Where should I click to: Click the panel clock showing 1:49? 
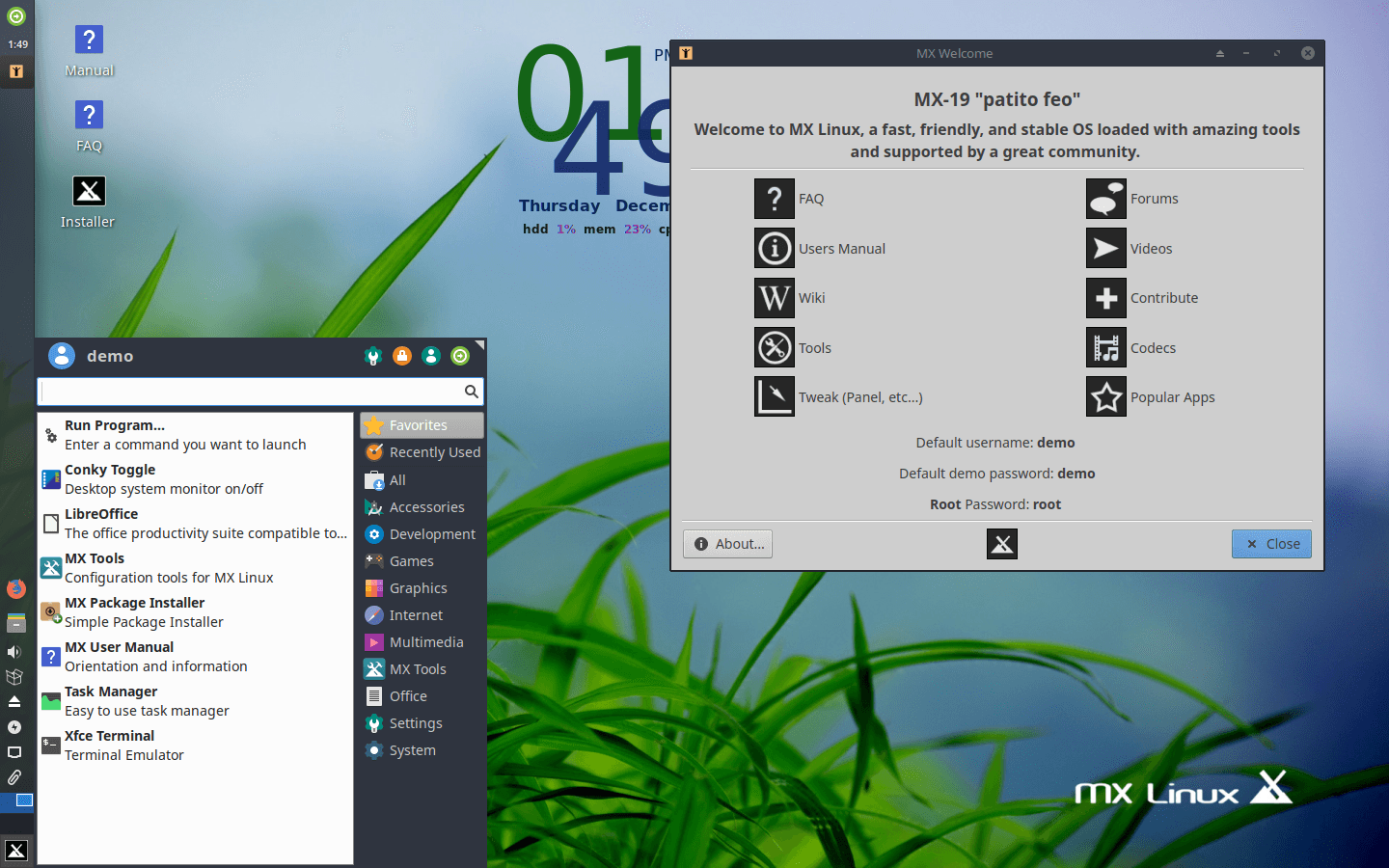coord(17,44)
